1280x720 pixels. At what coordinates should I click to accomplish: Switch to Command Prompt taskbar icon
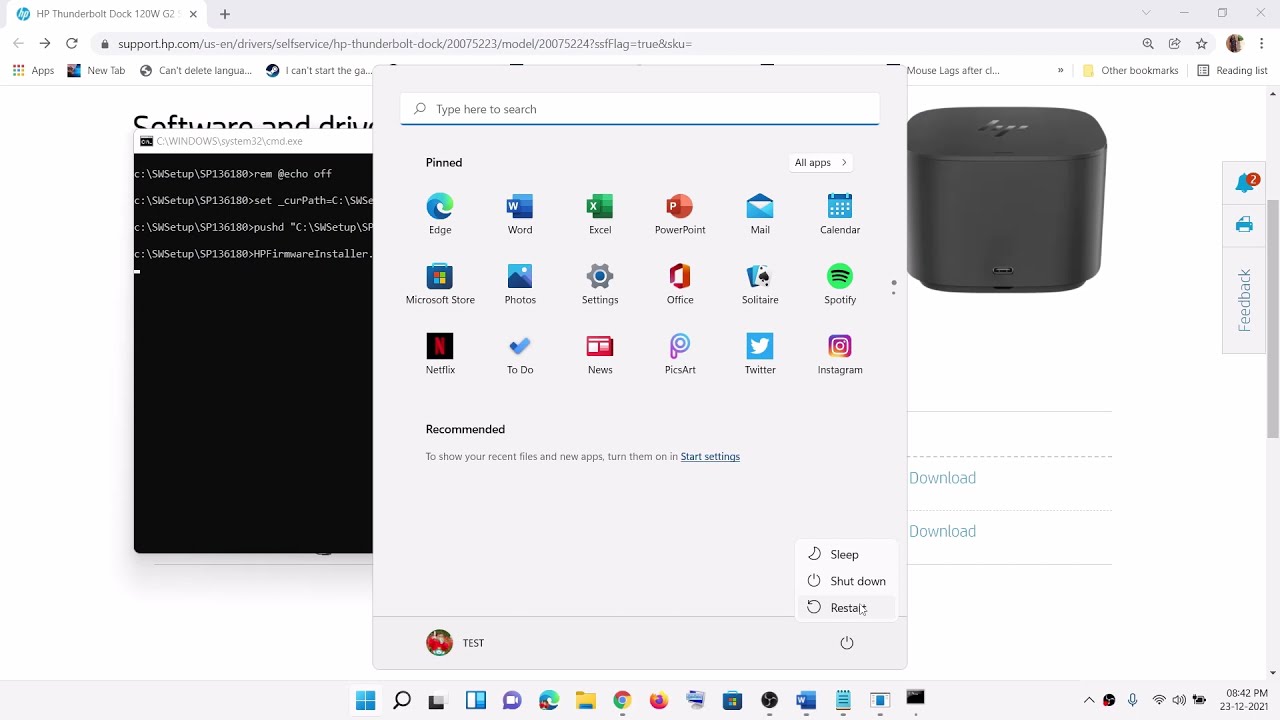tap(915, 699)
